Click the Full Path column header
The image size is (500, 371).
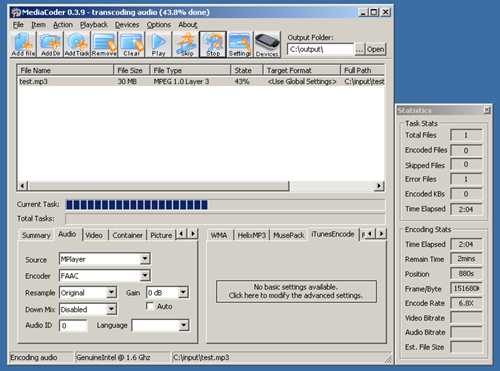click(x=363, y=70)
